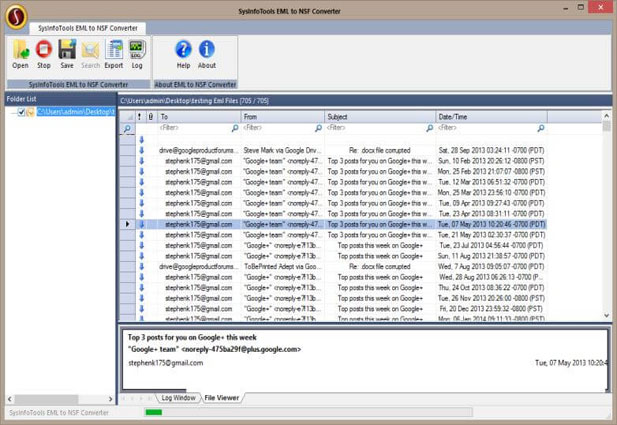617x425 pixels.
Task: Click email list scrollbar down arrow
Action: click(606, 316)
